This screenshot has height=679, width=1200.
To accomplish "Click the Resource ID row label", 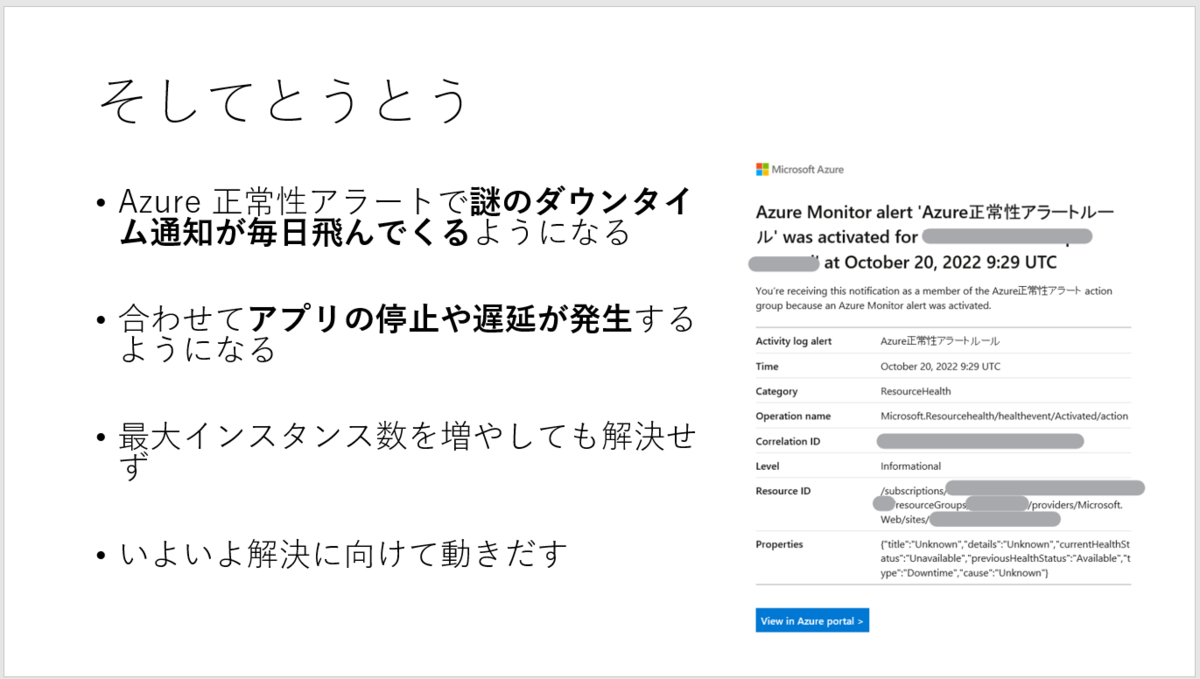I will (x=784, y=491).
